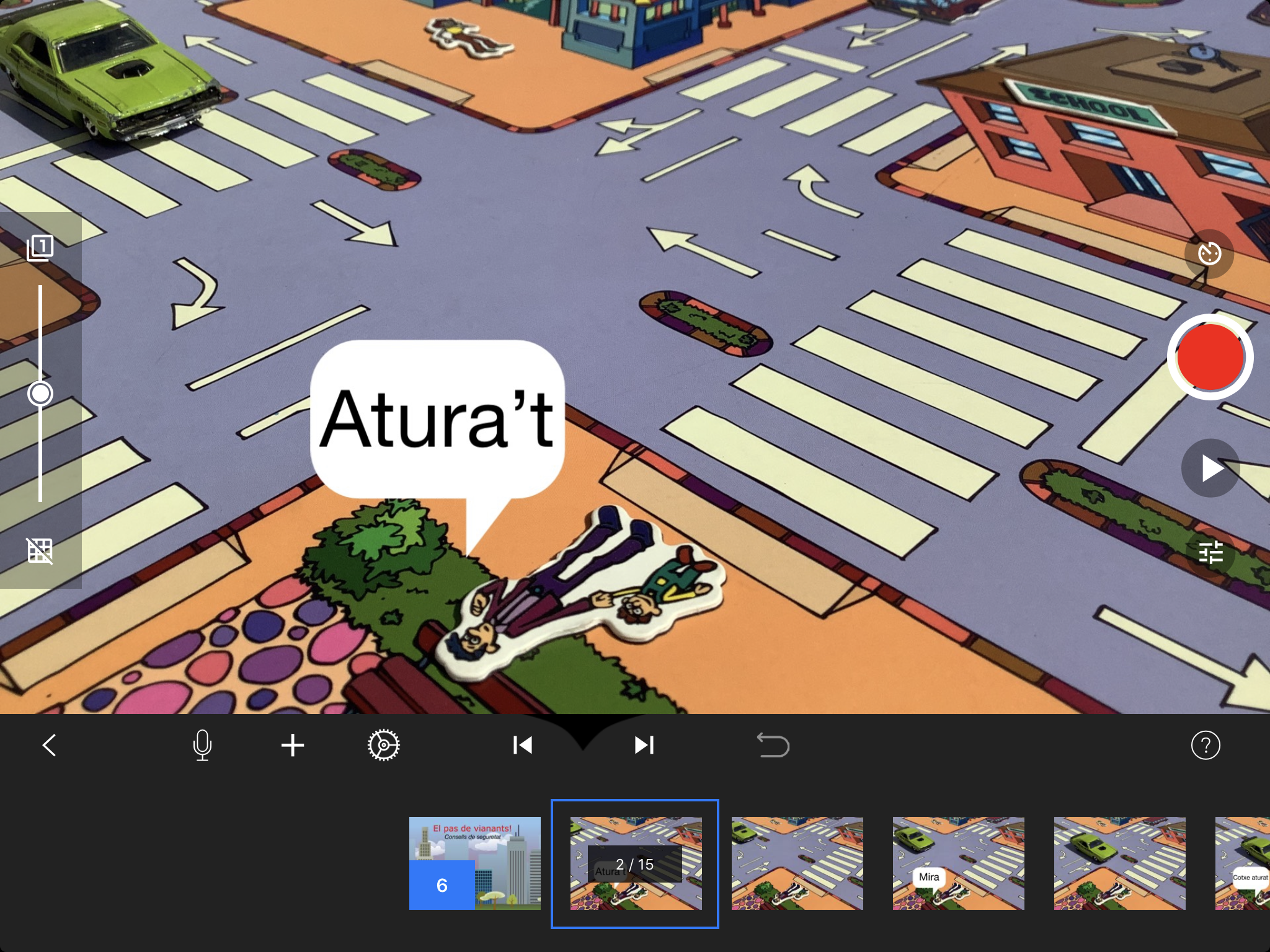Viewport: 1270px width, 952px height.
Task: Select the third frame thumbnail in timeline
Action: tap(797, 863)
